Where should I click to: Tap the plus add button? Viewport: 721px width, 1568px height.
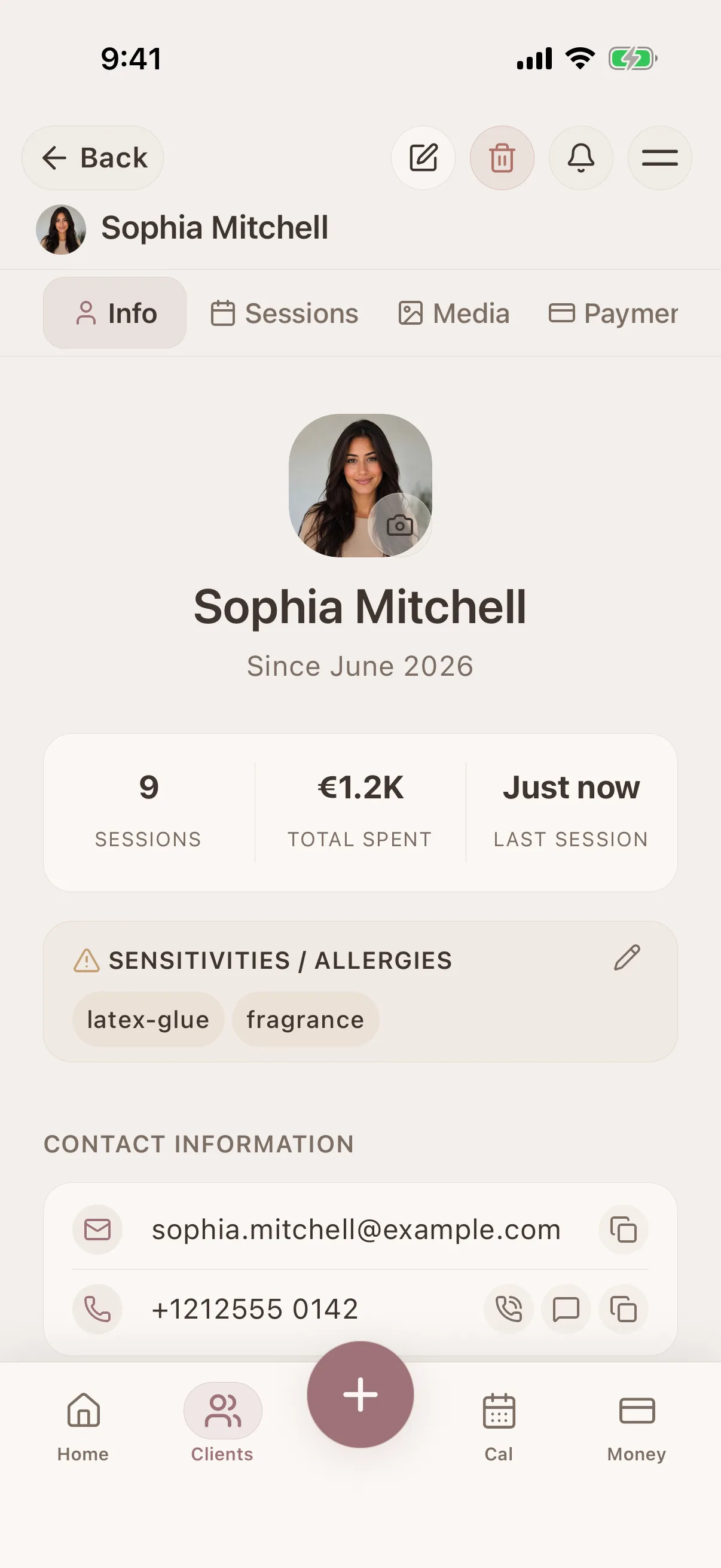tap(360, 1395)
